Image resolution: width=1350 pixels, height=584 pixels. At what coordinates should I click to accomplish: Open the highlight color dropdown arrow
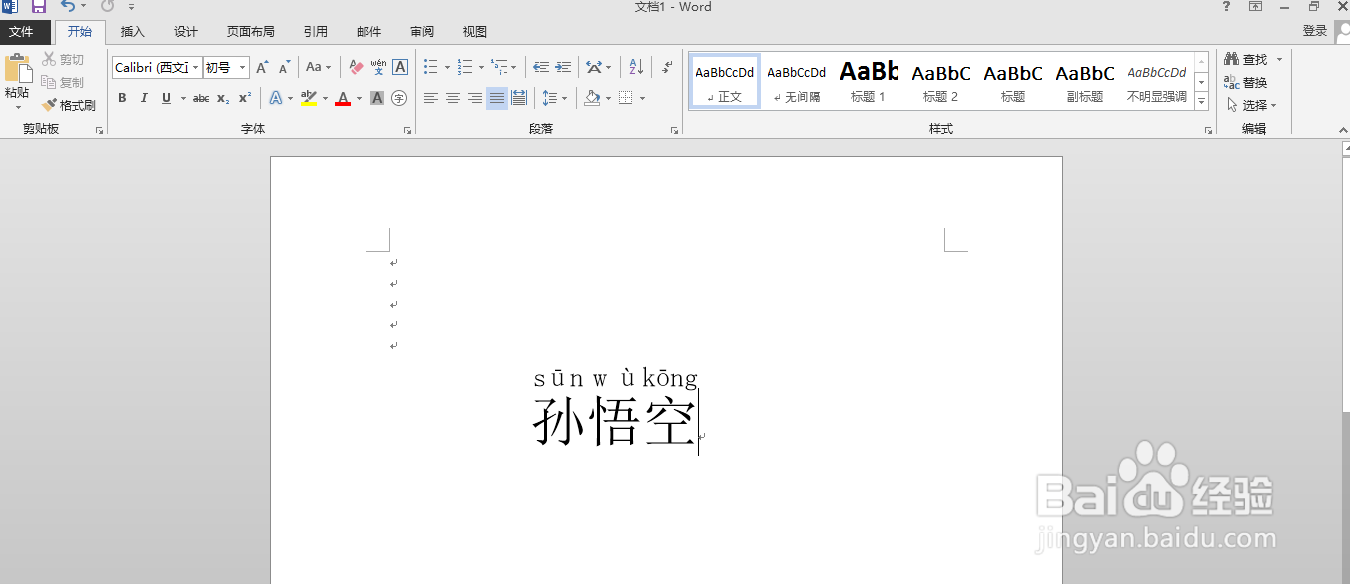coord(325,98)
